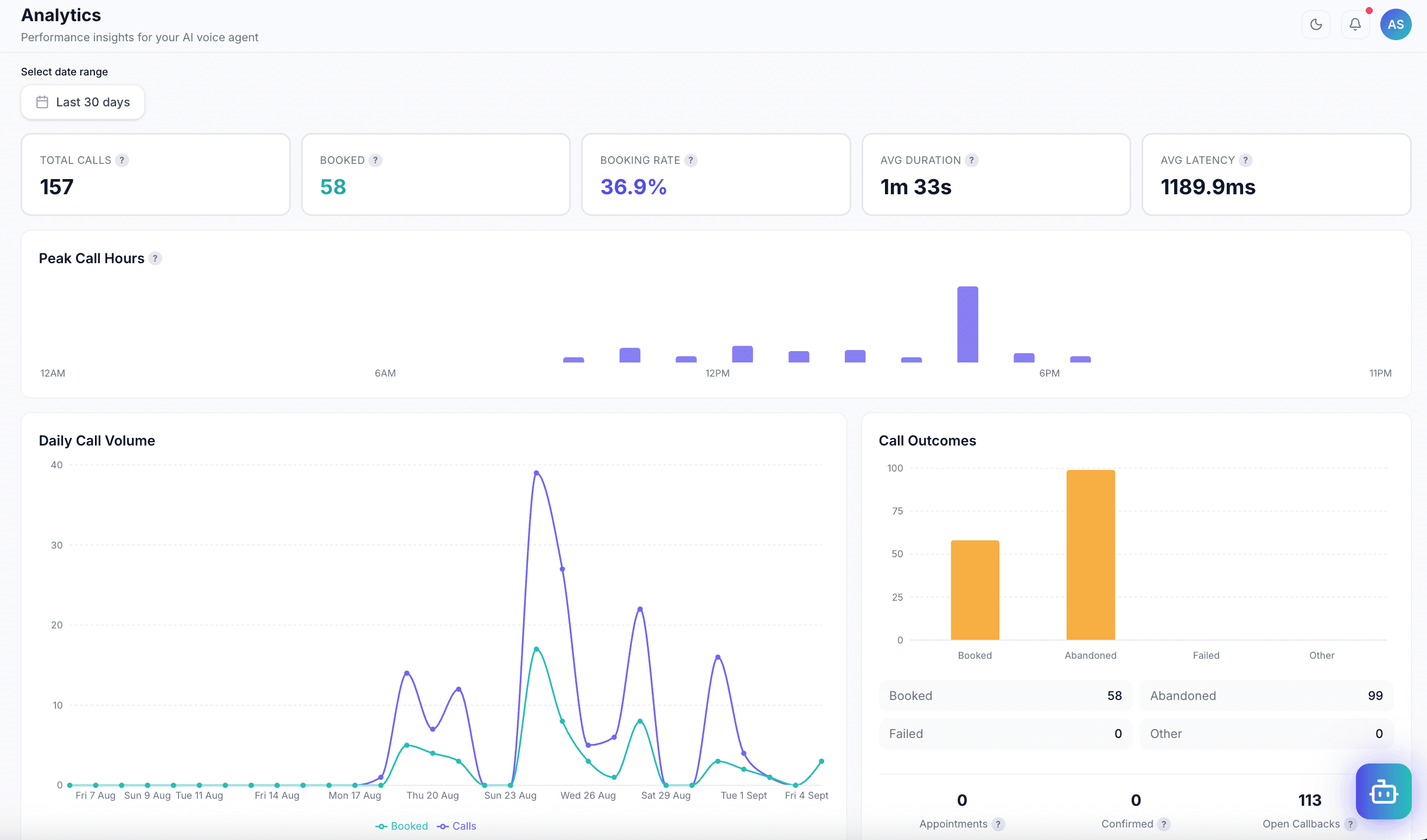Click the calendar icon in date range selector
This screenshot has width=1427, height=840.
pyautogui.click(x=42, y=102)
